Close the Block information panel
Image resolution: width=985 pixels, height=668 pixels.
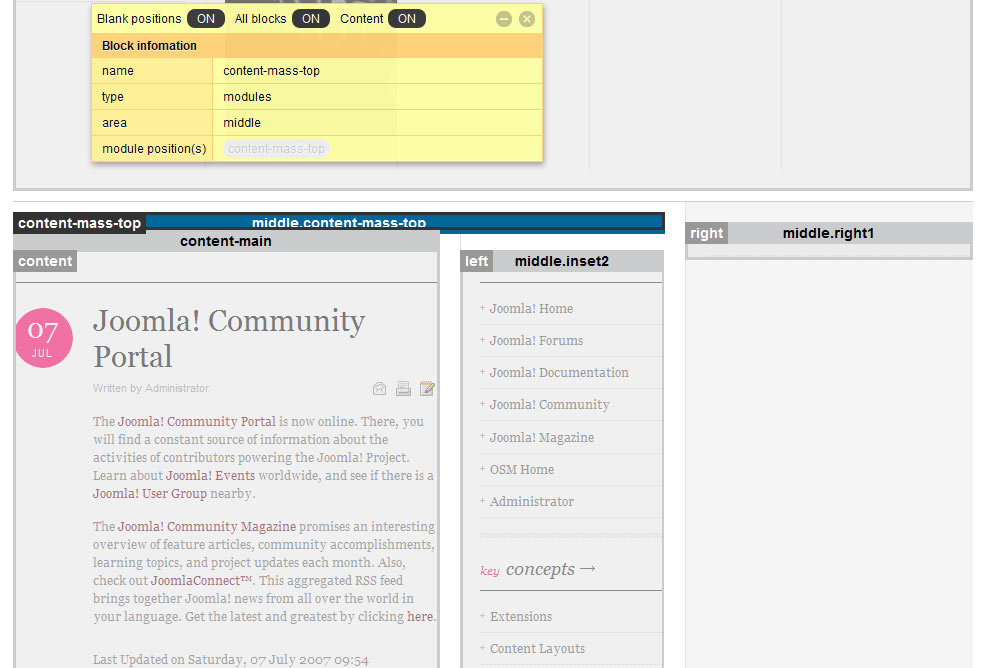pos(527,19)
